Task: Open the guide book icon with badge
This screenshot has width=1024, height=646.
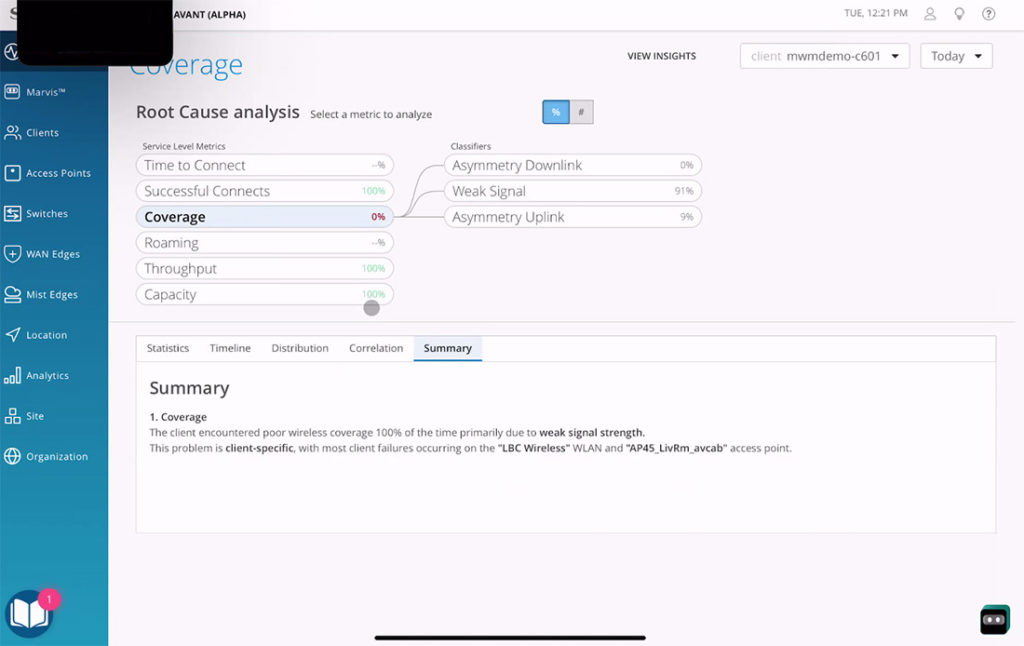Action: click(29, 613)
